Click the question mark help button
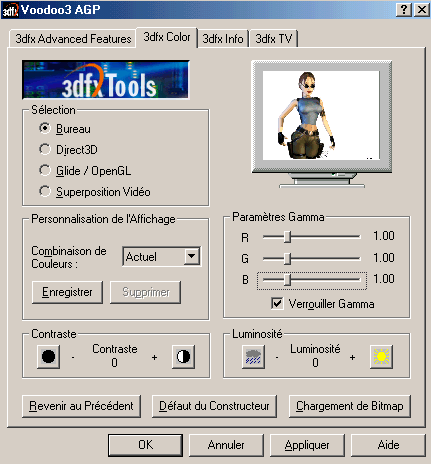Screen dimensions: 431x464 pyautogui.click(x=404, y=10)
